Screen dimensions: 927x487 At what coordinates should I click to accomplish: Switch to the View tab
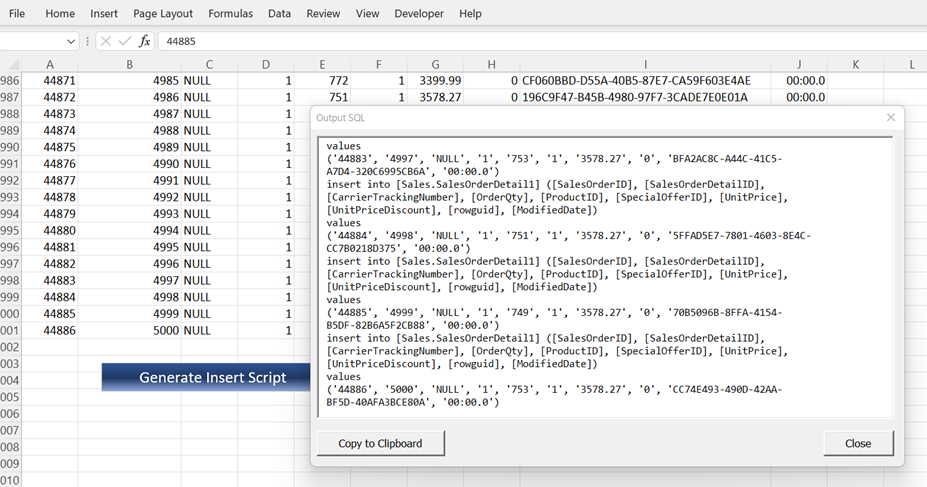tap(367, 13)
